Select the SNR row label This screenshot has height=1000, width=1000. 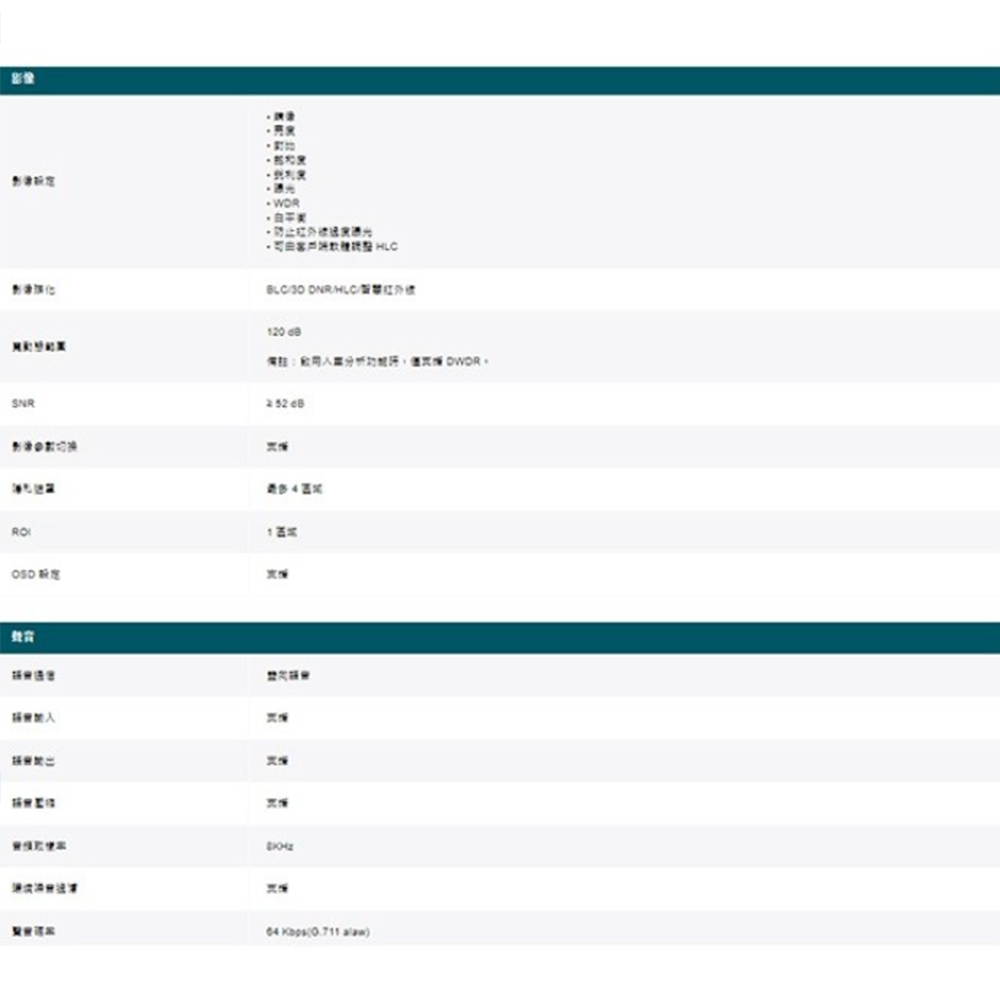pos(22,404)
